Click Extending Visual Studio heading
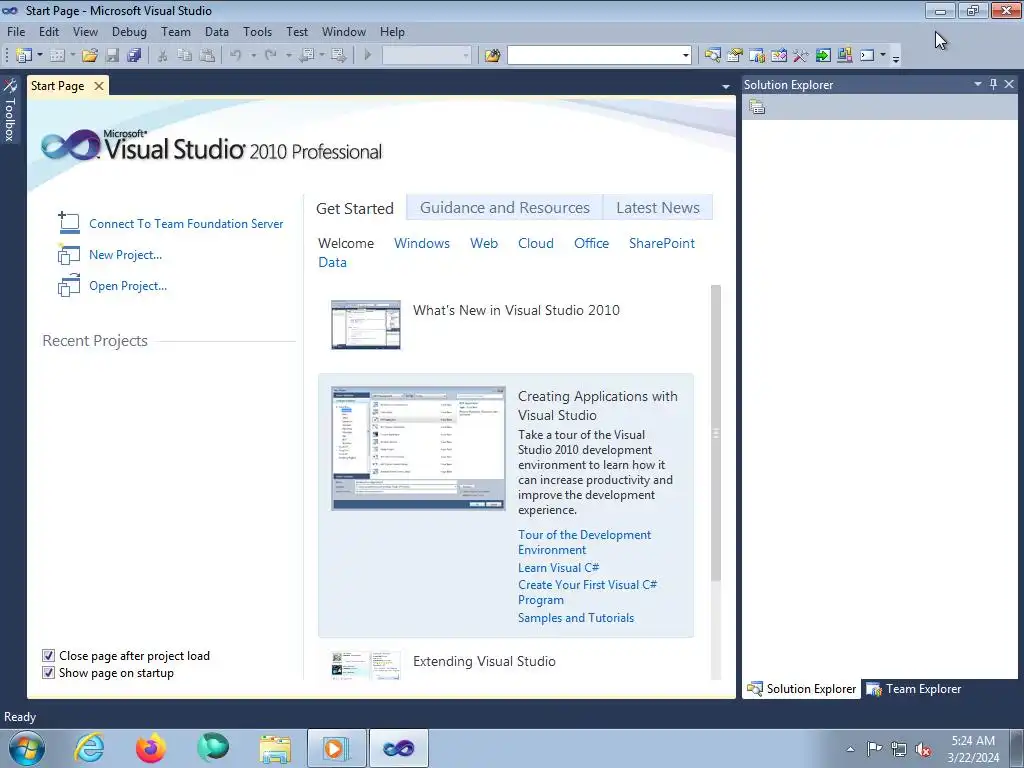 pyautogui.click(x=484, y=662)
